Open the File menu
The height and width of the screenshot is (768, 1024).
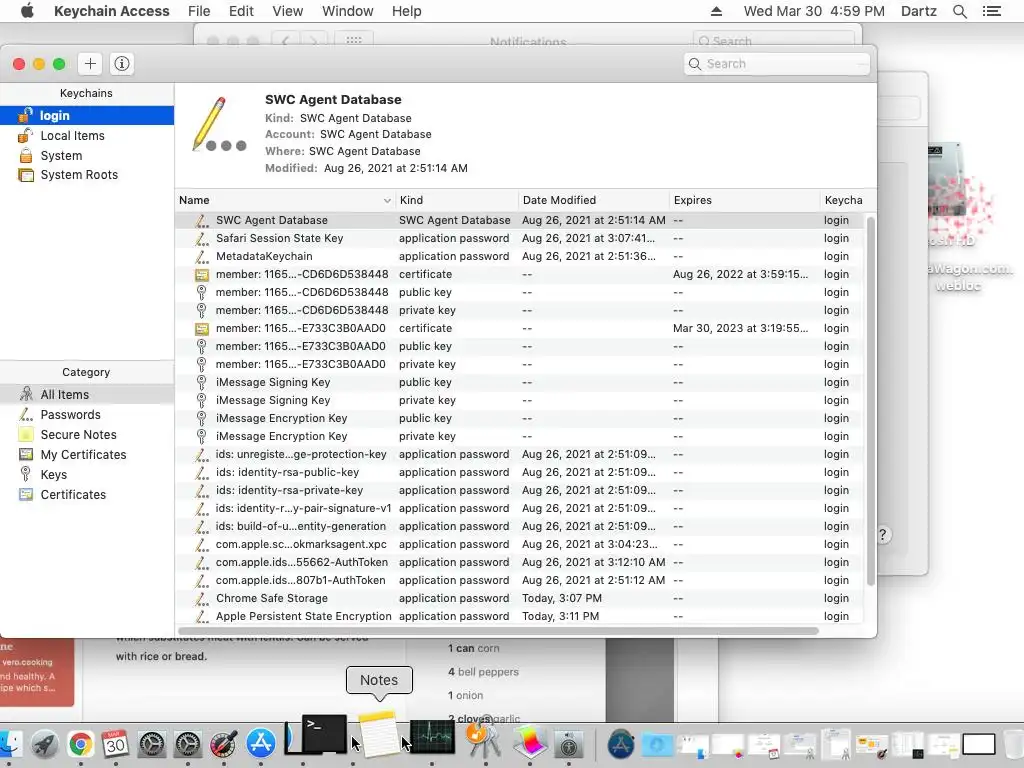click(x=199, y=11)
